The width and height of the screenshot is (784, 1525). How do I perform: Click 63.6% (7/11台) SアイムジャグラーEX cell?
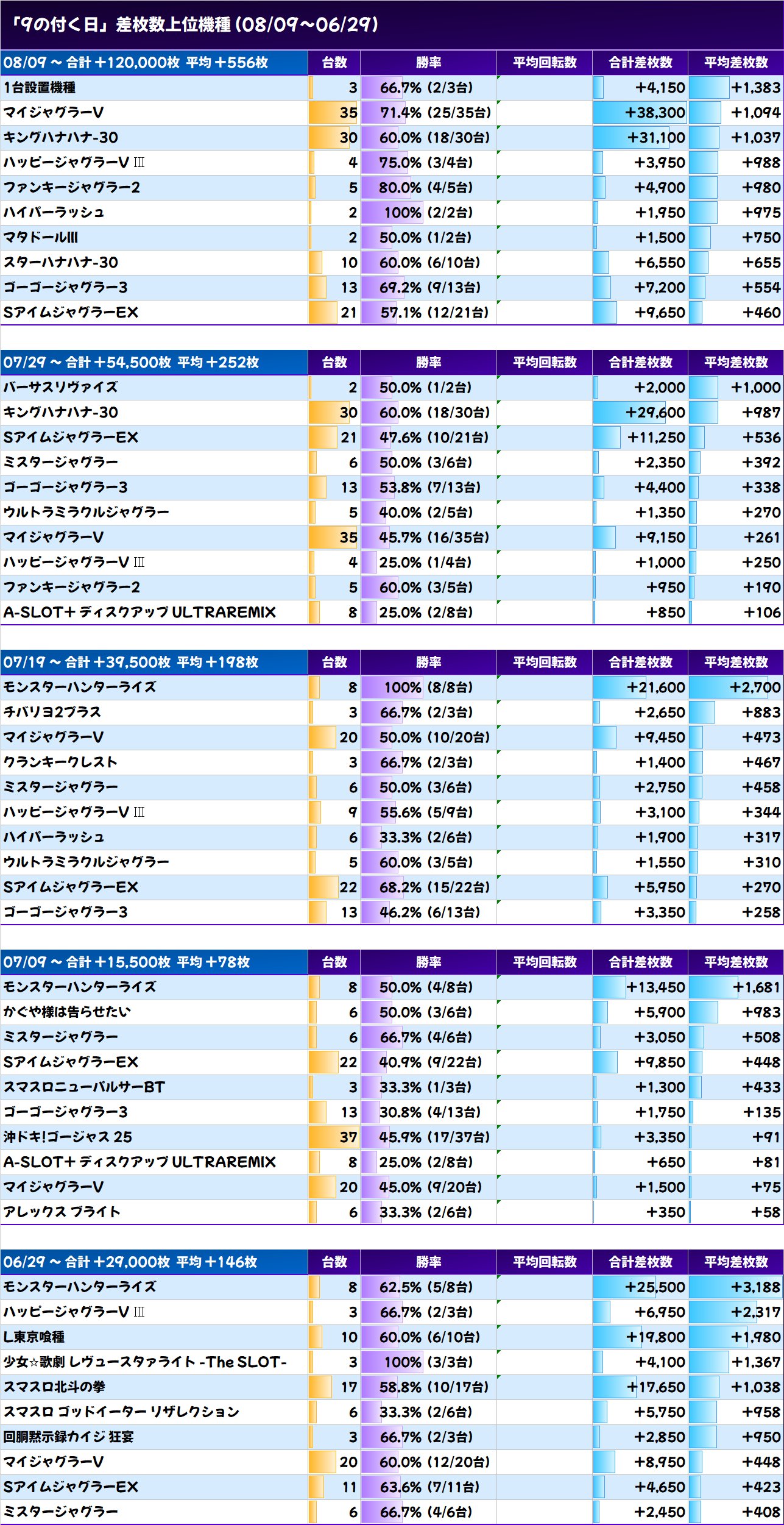click(429, 1487)
